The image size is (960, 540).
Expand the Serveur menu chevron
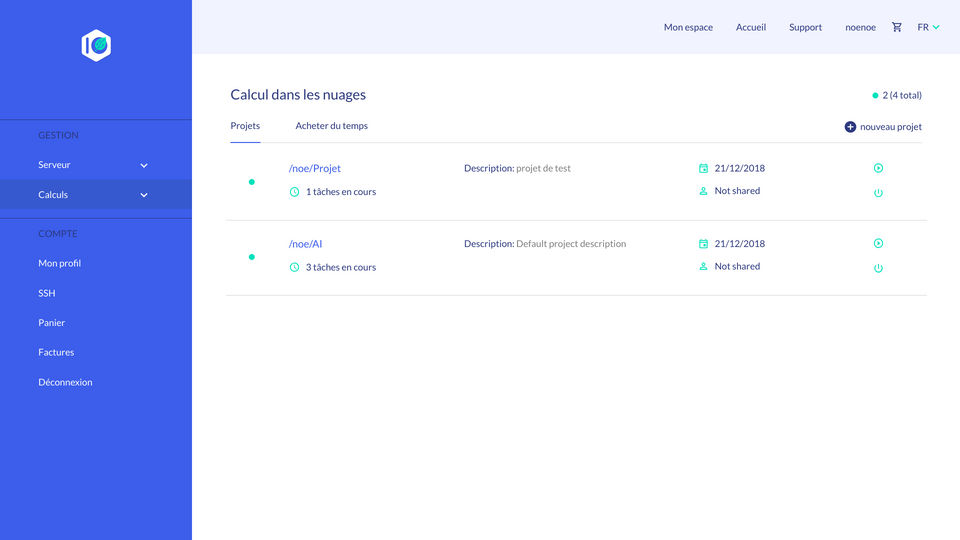point(144,165)
